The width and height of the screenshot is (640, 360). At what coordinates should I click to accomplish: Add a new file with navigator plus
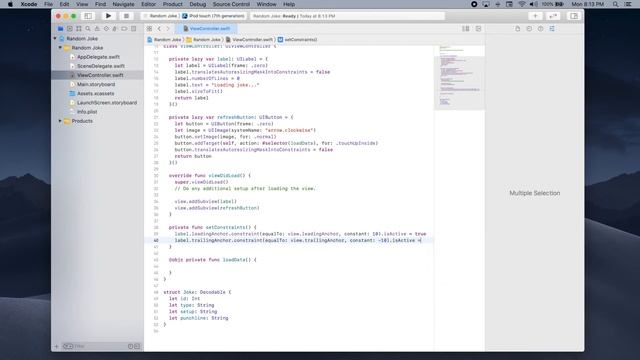tap(56, 346)
